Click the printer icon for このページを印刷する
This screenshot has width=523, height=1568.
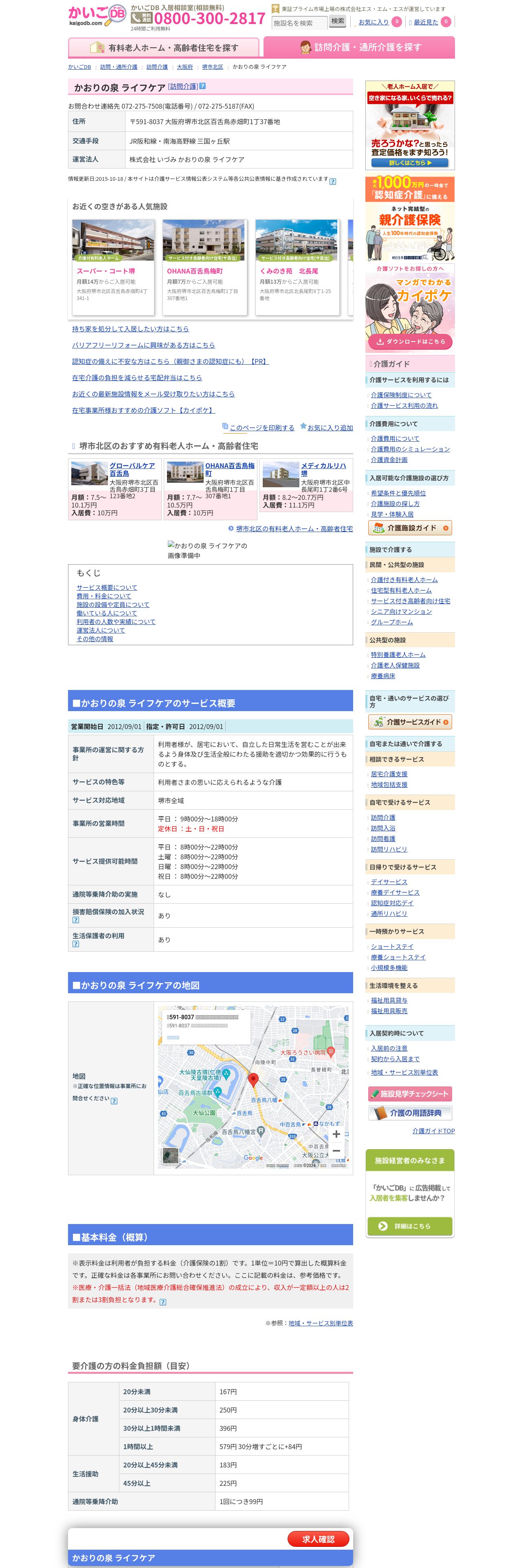[x=225, y=426]
